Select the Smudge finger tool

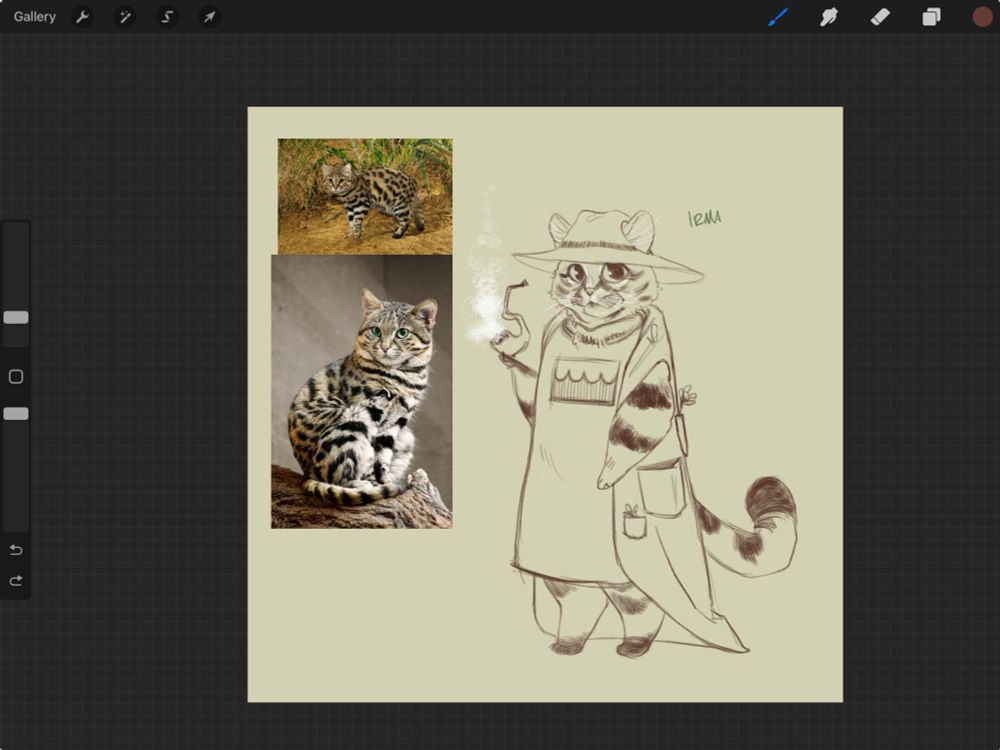[828, 17]
